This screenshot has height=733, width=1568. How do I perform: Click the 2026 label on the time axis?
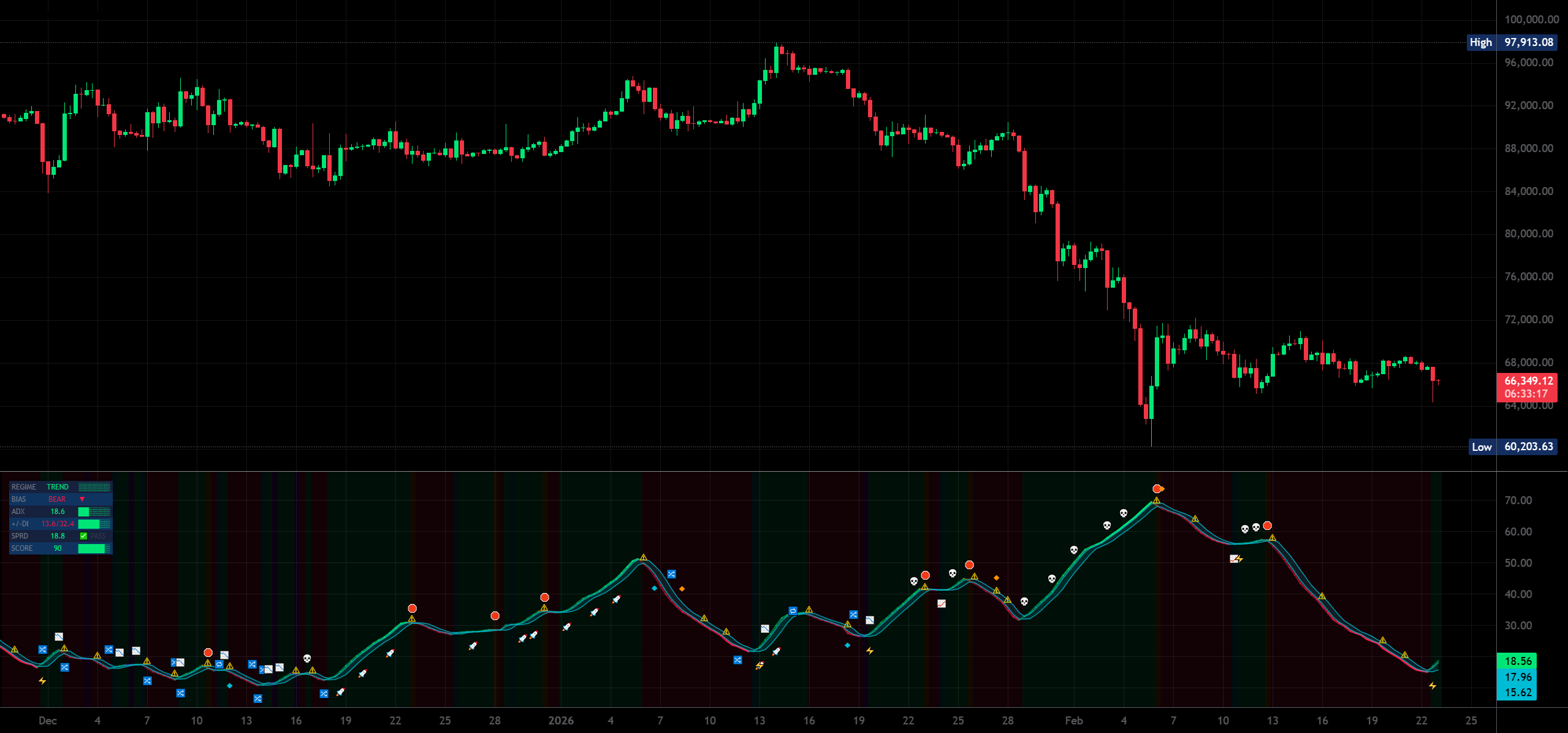561,721
